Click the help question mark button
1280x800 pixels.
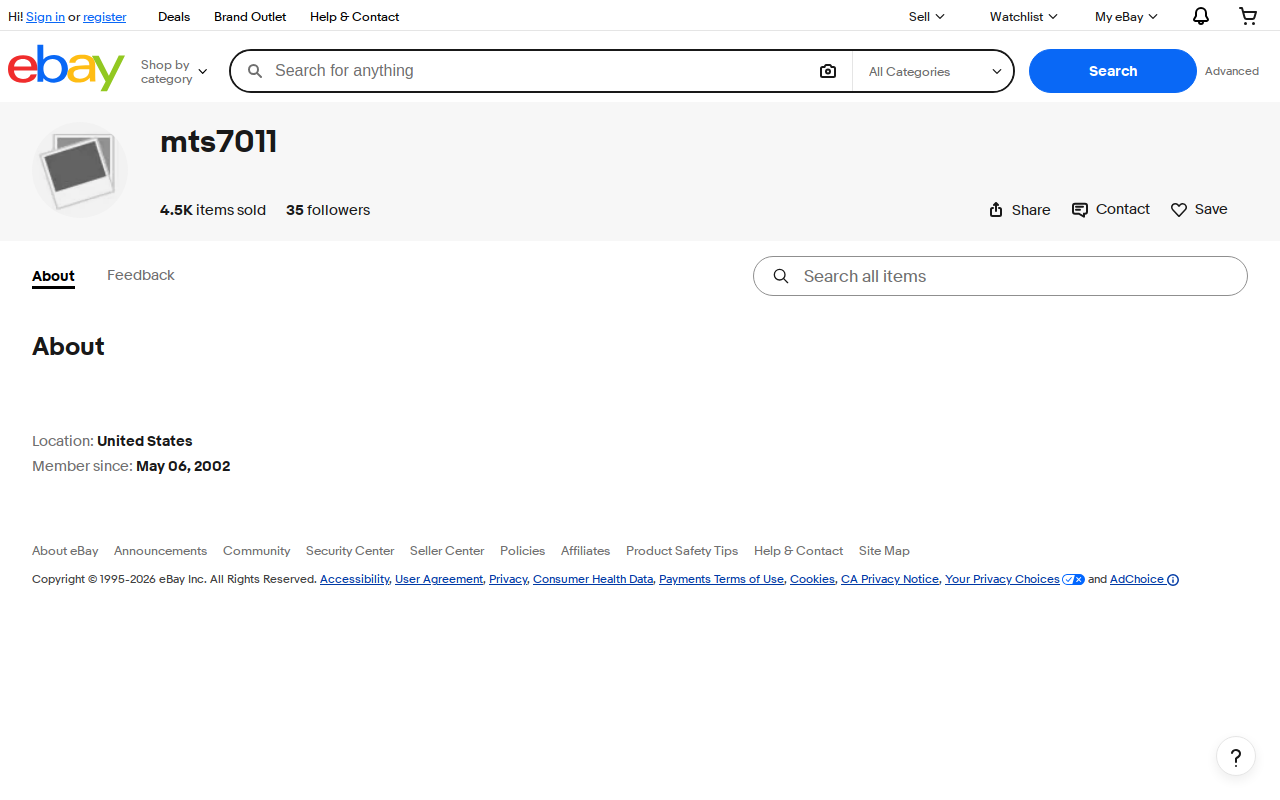tap(1236, 756)
